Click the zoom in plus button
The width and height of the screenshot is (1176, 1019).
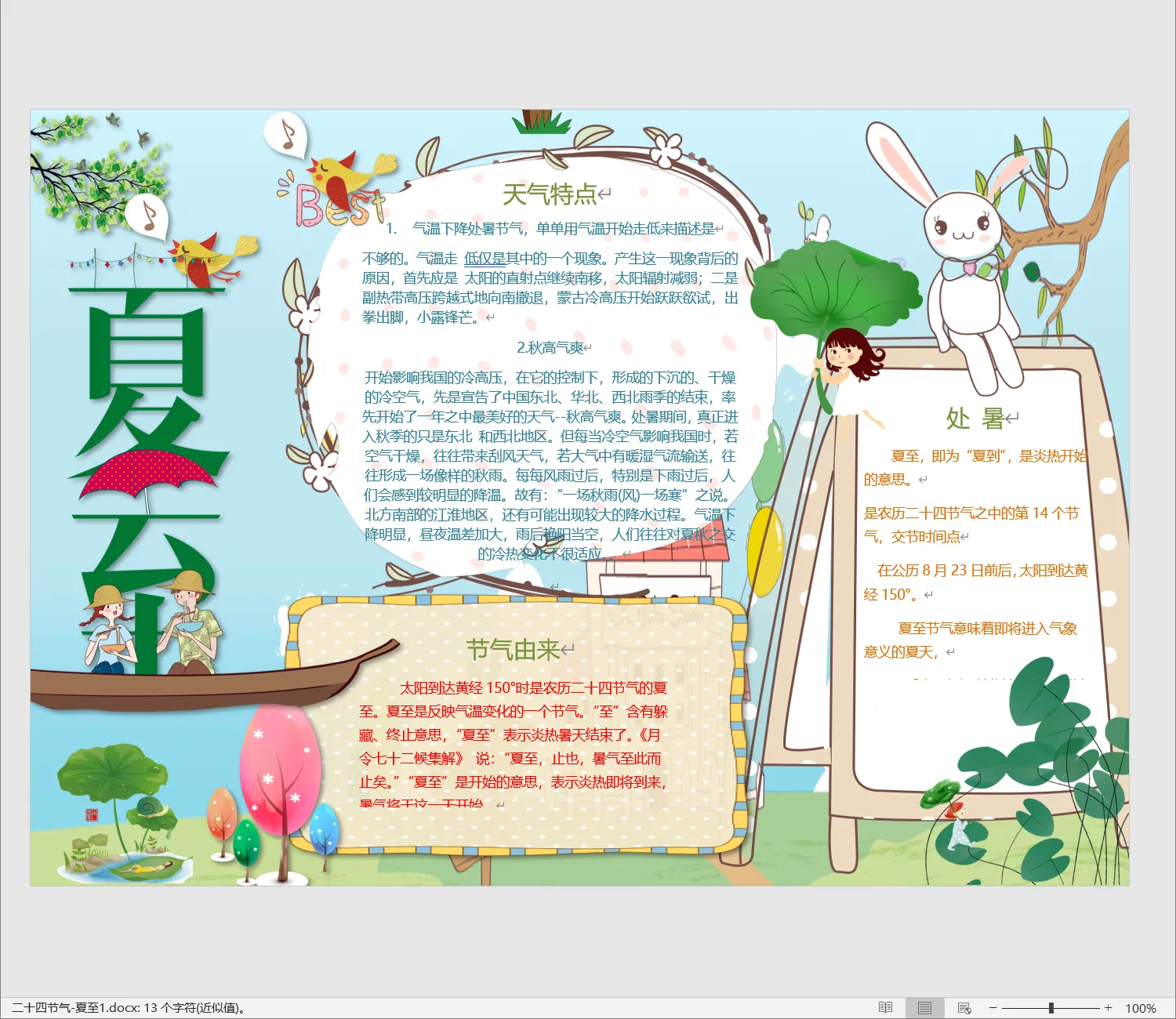tap(1108, 1008)
